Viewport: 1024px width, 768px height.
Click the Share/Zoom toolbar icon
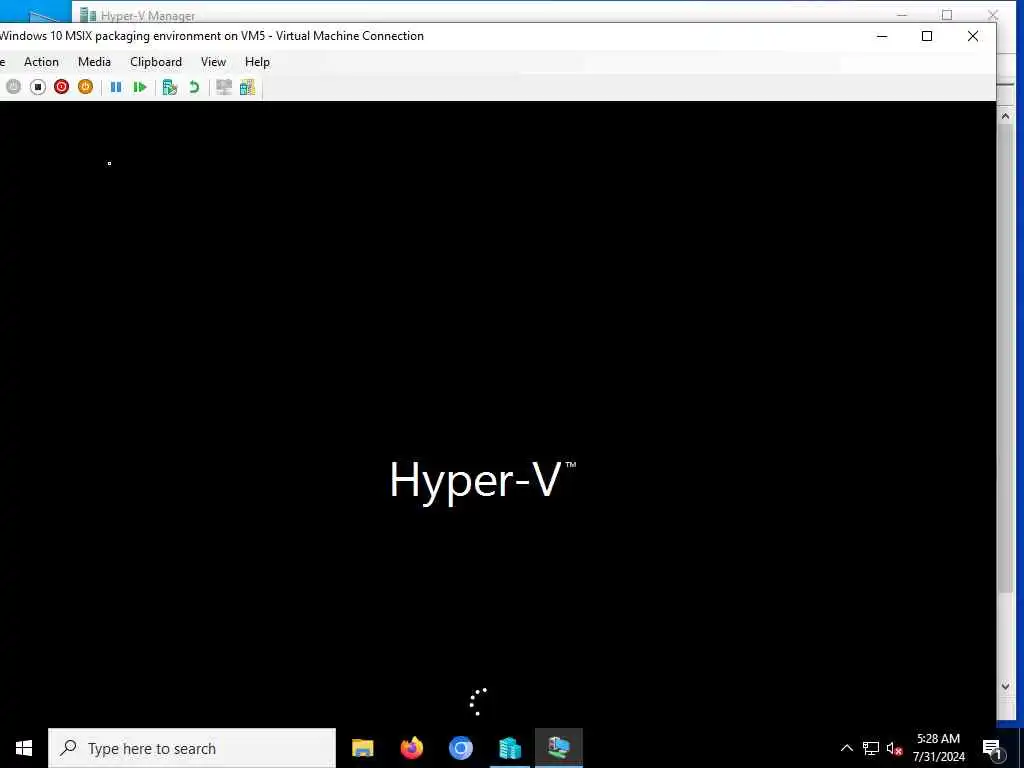248,87
